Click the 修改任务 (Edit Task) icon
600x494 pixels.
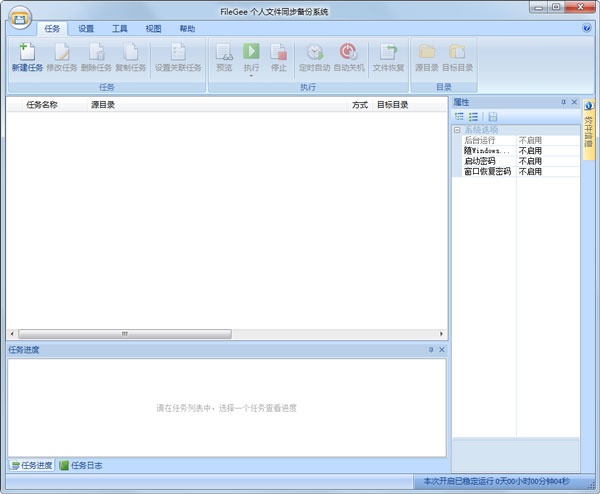click(61, 57)
